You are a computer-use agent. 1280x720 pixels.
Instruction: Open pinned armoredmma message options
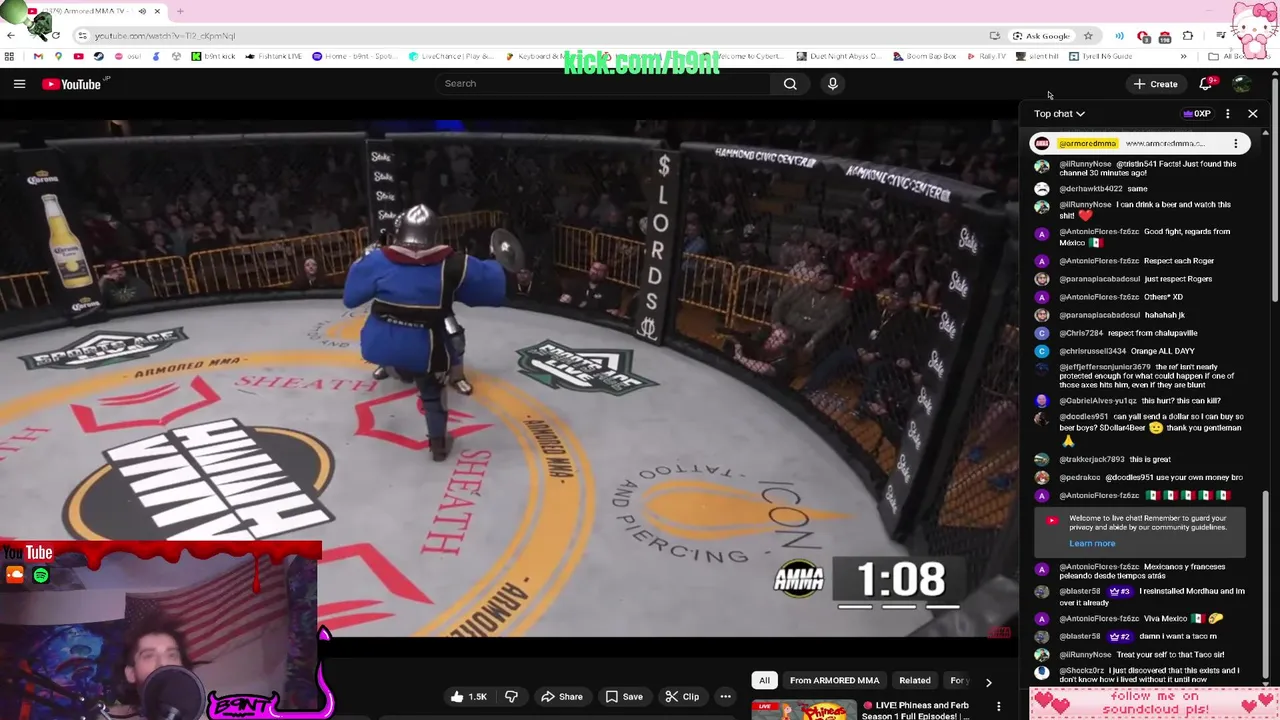click(x=1235, y=144)
